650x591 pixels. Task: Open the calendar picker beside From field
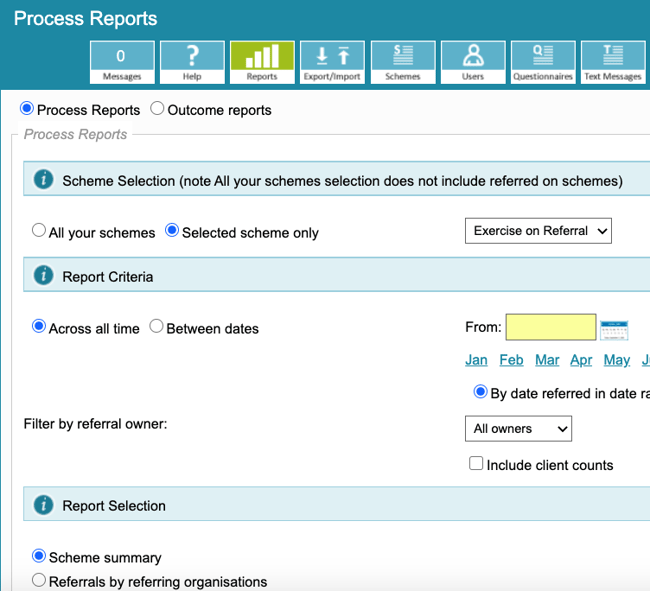613,328
